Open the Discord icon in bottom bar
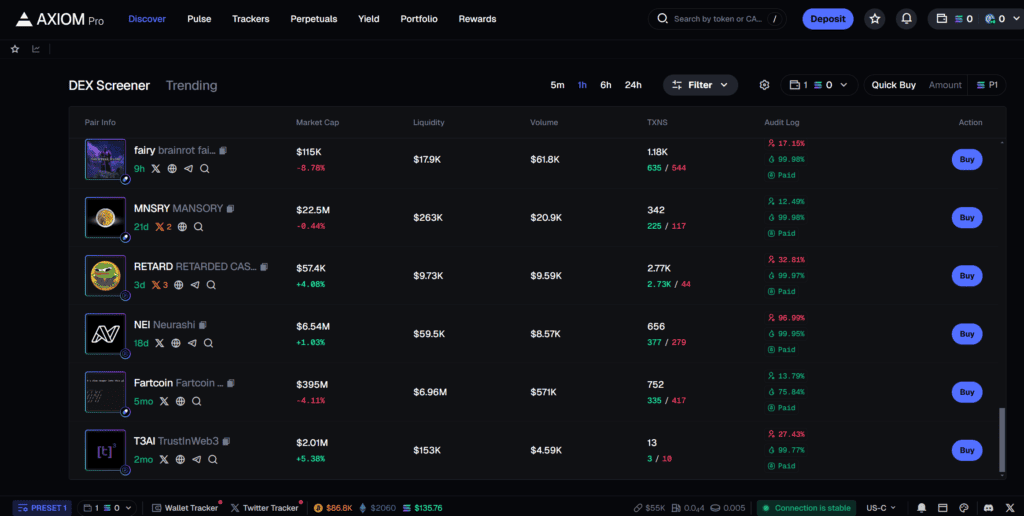Viewport: 1024px width, 516px height. coord(988,508)
